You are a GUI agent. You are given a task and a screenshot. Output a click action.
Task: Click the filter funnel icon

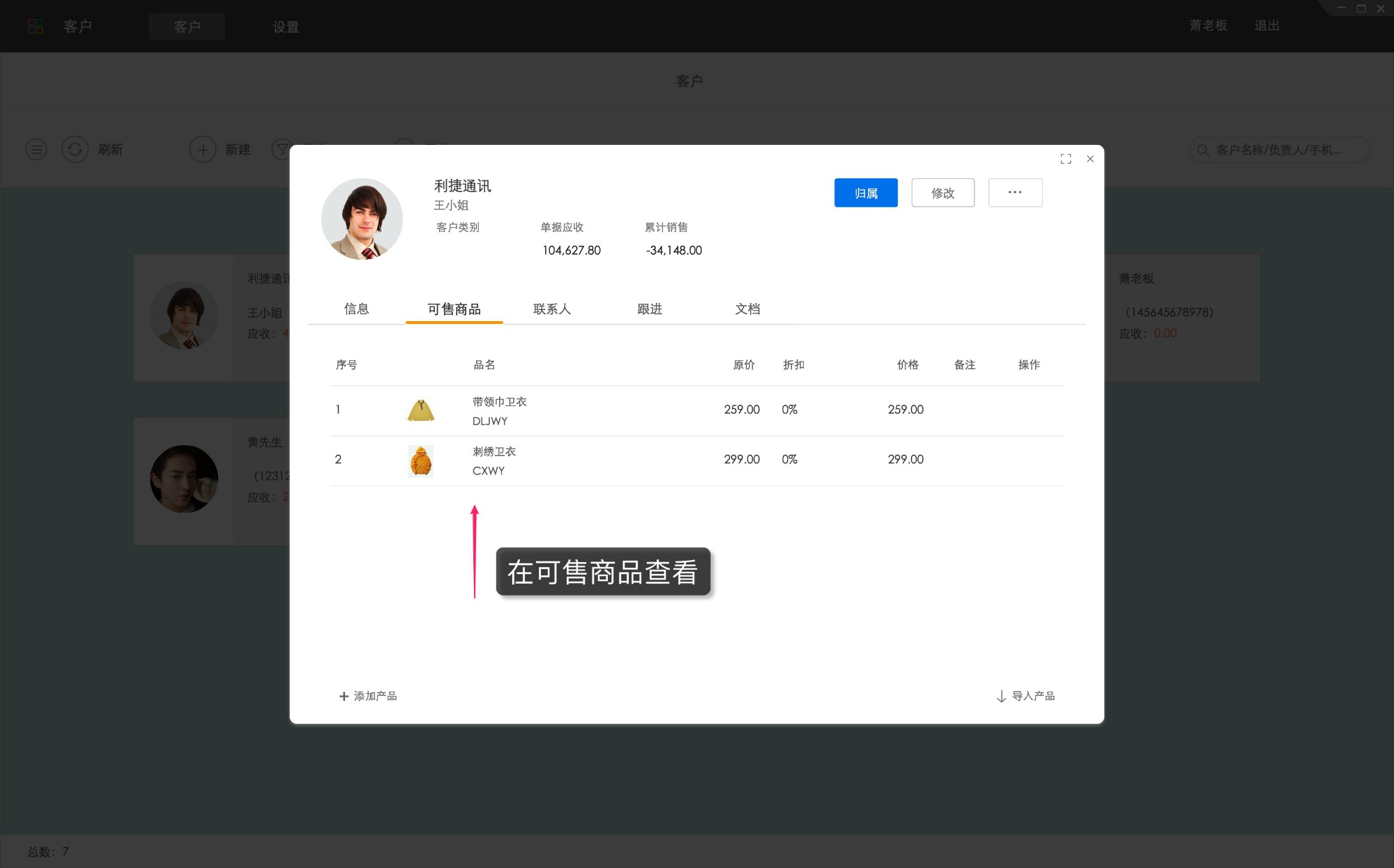pos(281,149)
